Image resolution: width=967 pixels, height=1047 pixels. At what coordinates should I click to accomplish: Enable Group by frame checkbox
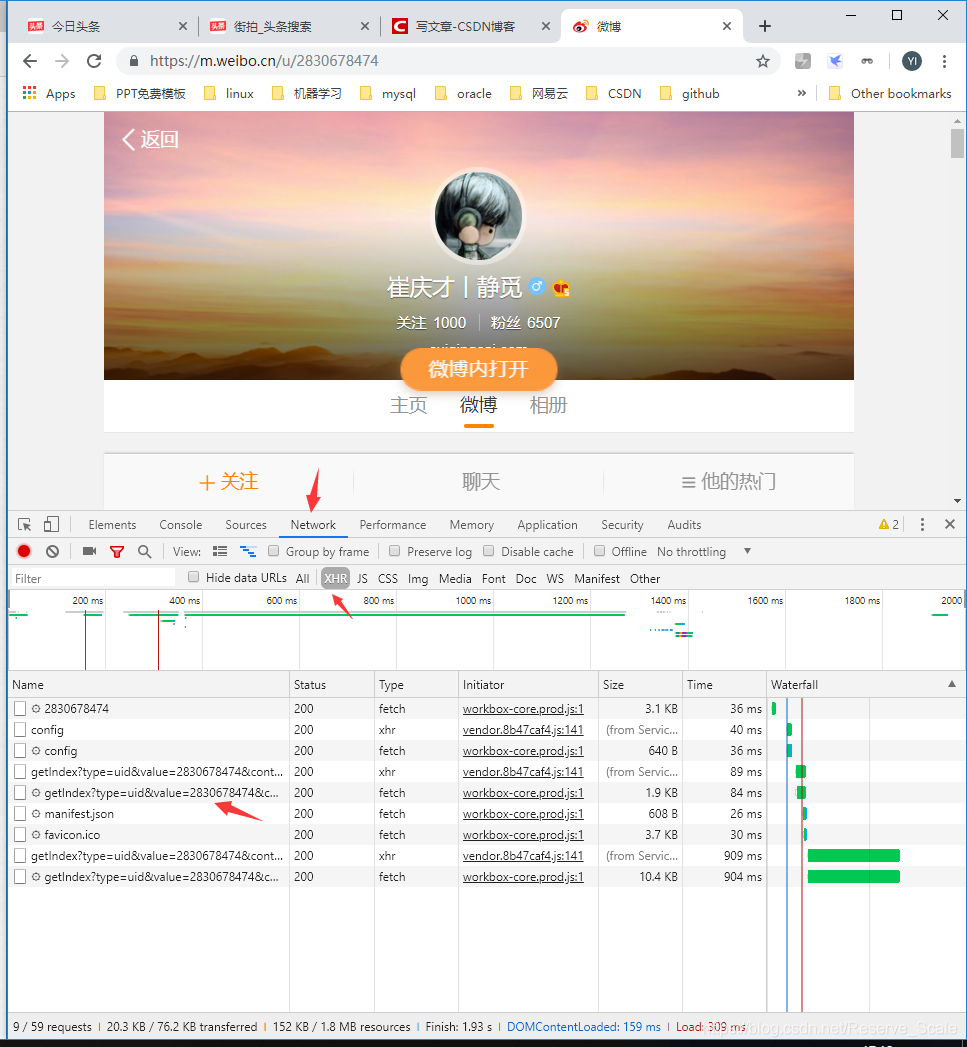pos(273,551)
